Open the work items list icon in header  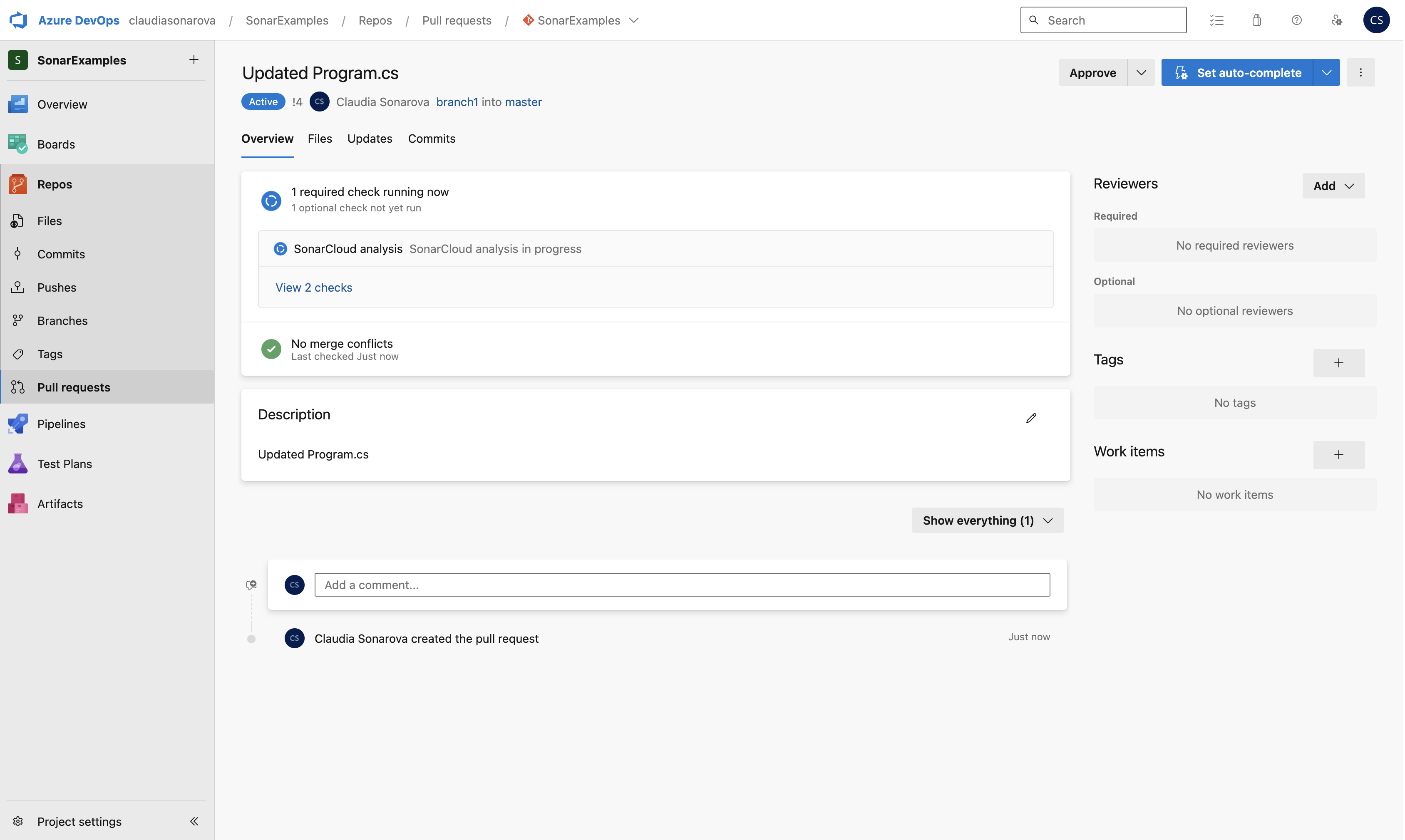point(1216,20)
